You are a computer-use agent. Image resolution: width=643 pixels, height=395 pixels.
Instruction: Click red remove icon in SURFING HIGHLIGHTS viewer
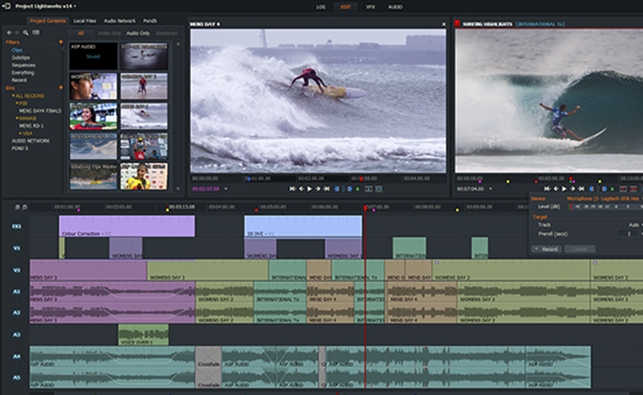click(x=623, y=189)
